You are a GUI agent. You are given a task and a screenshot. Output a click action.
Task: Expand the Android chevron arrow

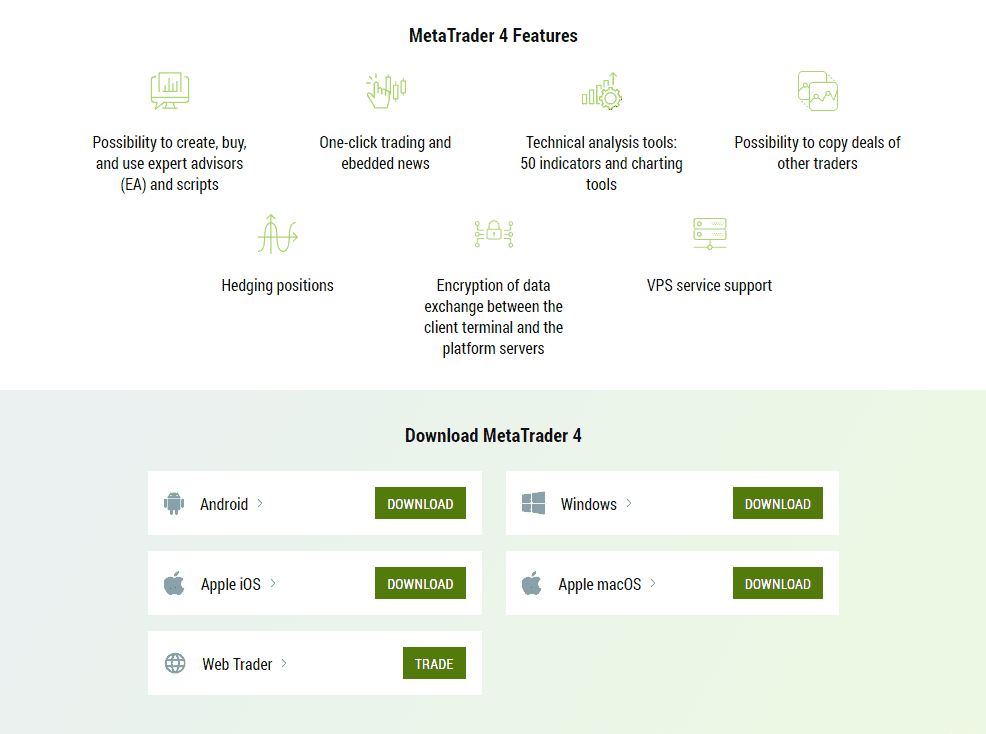[260, 503]
